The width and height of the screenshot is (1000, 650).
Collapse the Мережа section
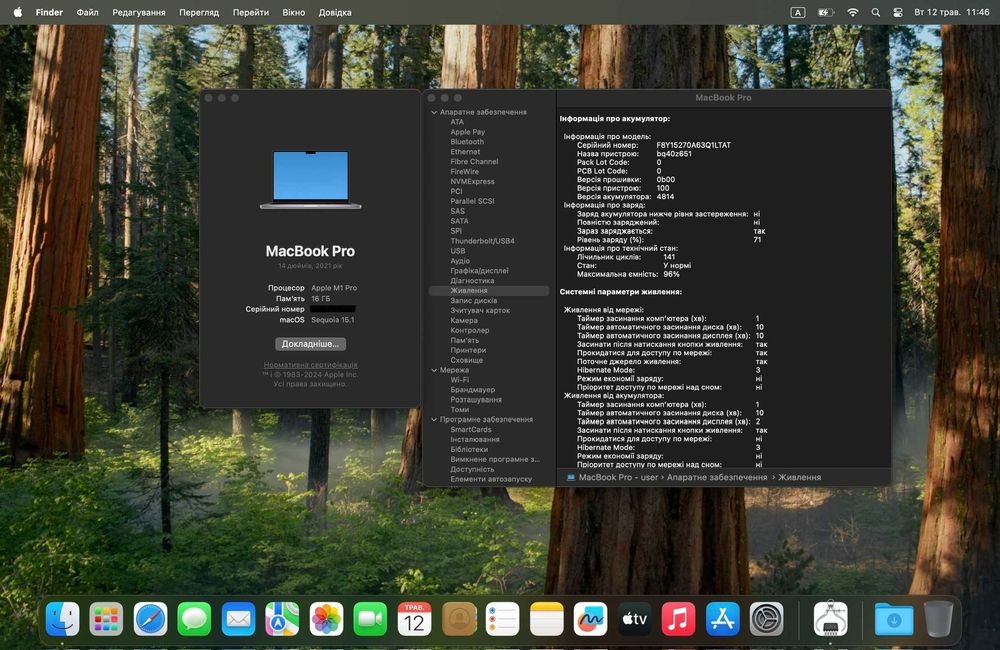pos(434,370)
